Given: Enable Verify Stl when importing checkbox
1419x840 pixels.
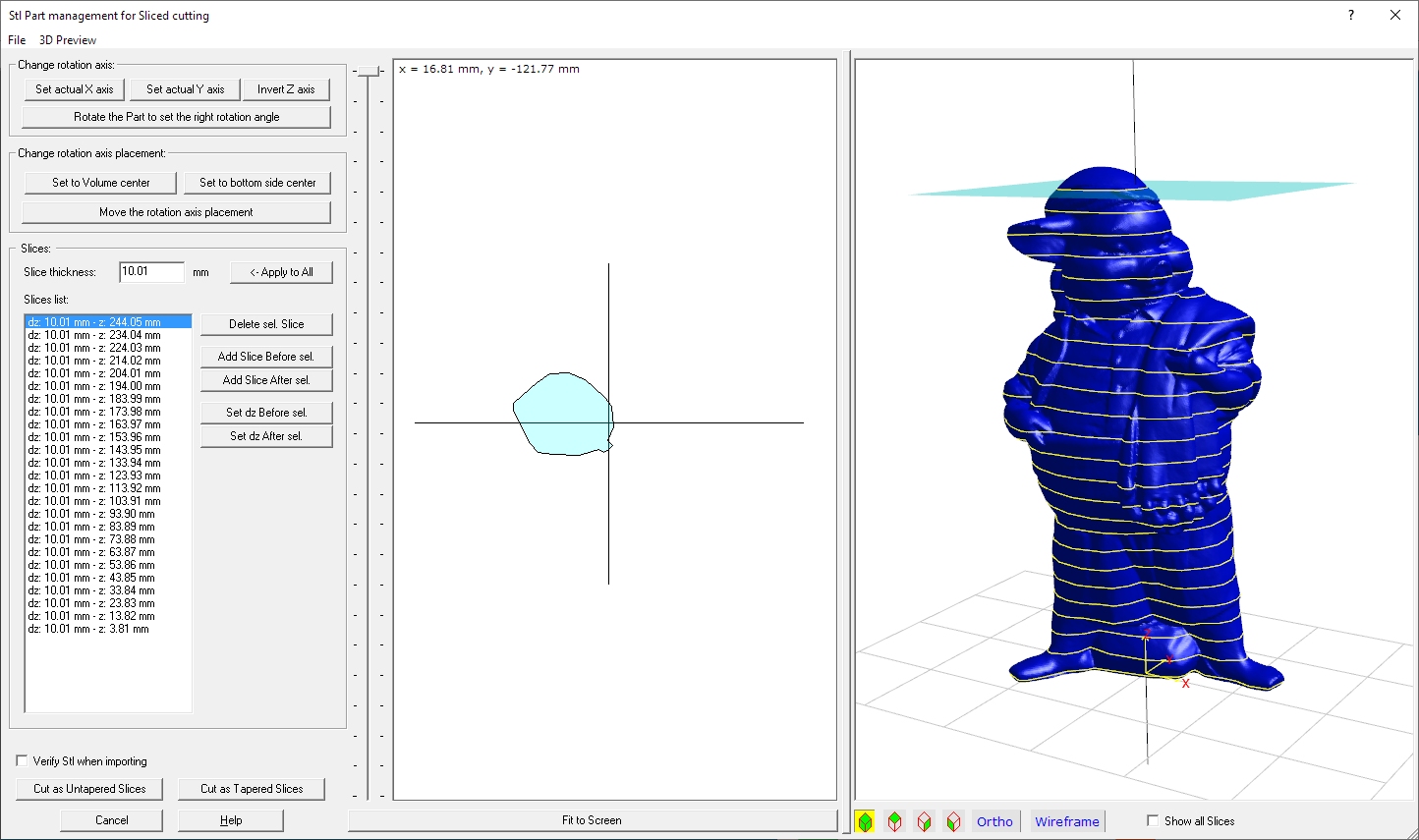Looking at the screenshot, I should pyautogui.click(x=22, y=760).
